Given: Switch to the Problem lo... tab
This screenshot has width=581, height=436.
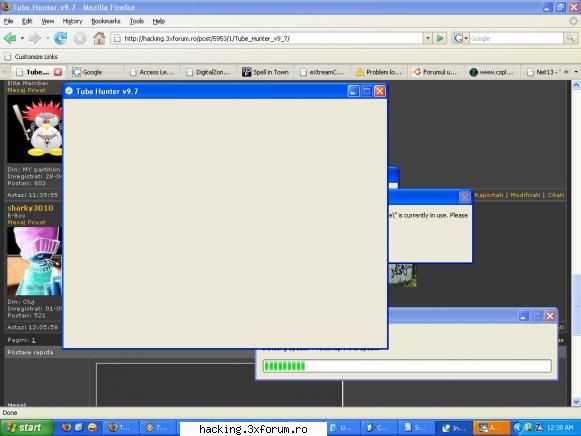Looking at the screenshot, I should (x=379, y=72).
